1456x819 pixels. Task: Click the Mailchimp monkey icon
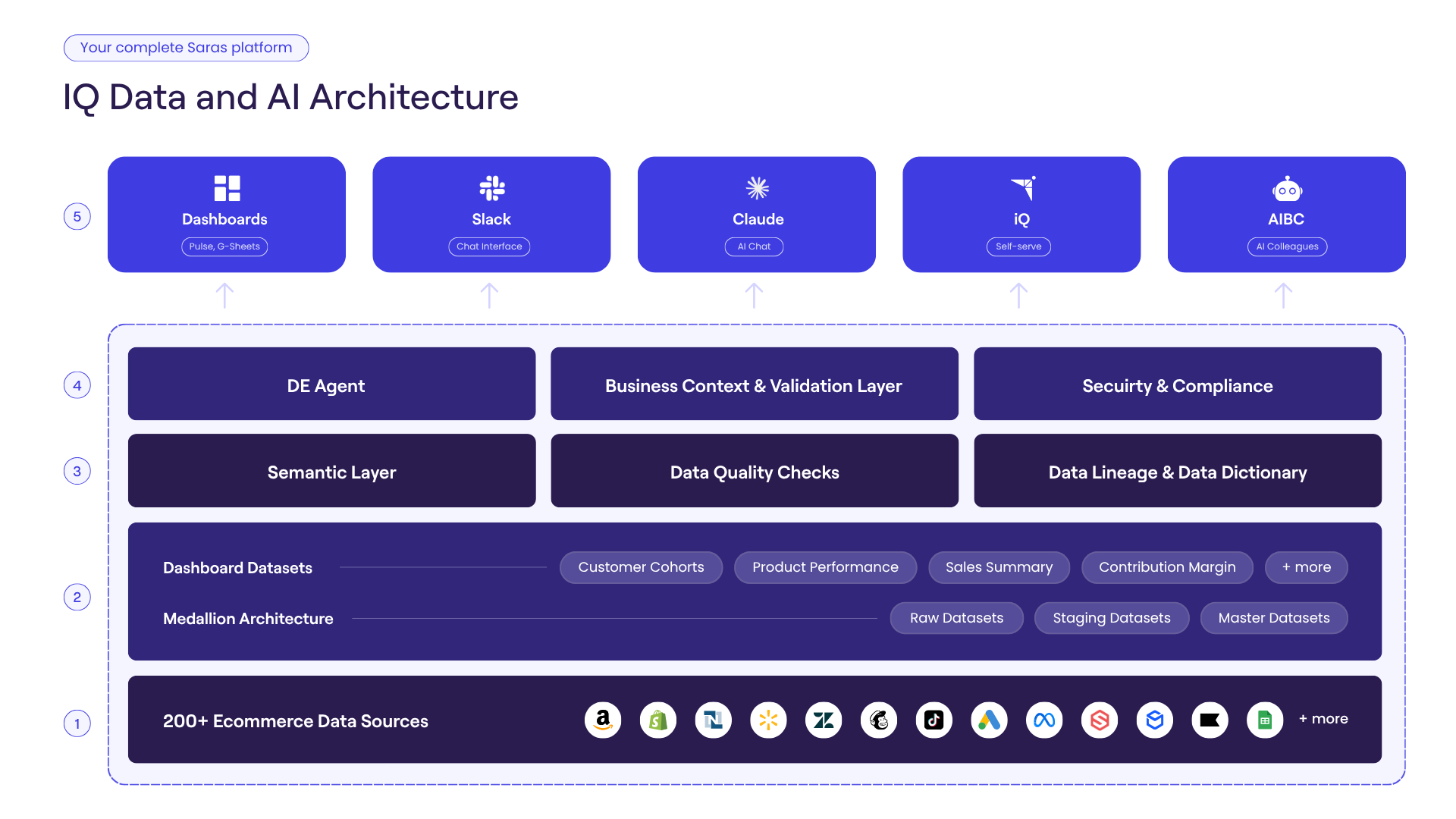coord(879,720)
